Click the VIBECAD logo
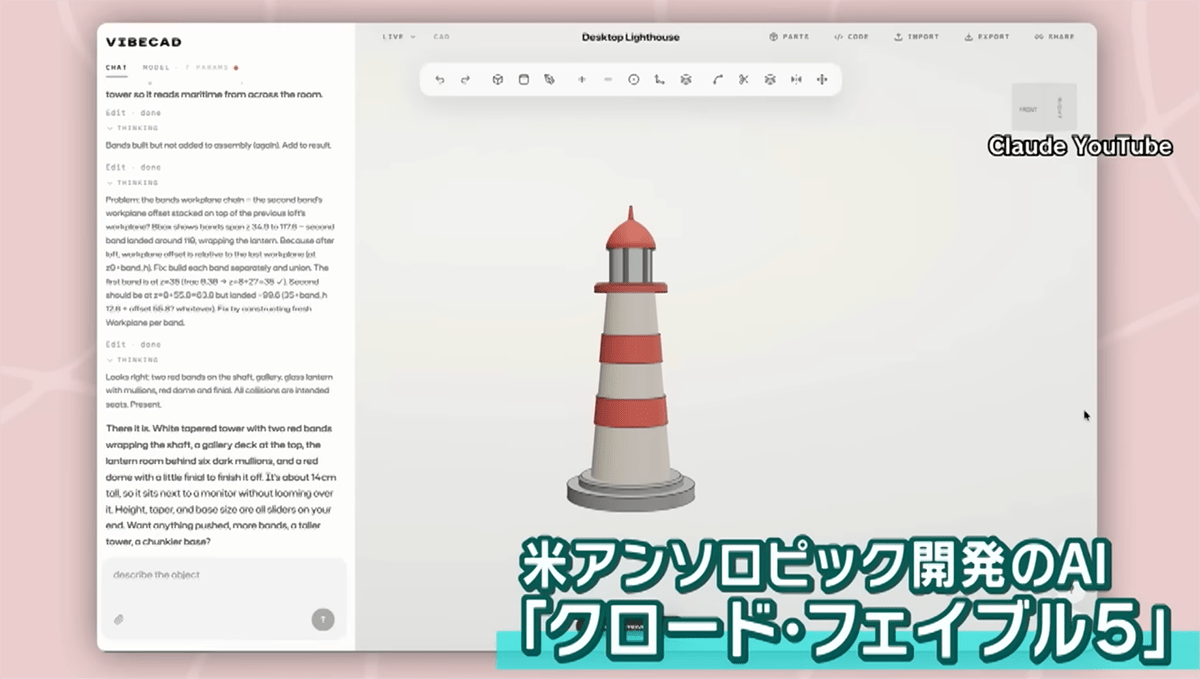The width and height of the screenshot is (1200, 679). point(144,42)
